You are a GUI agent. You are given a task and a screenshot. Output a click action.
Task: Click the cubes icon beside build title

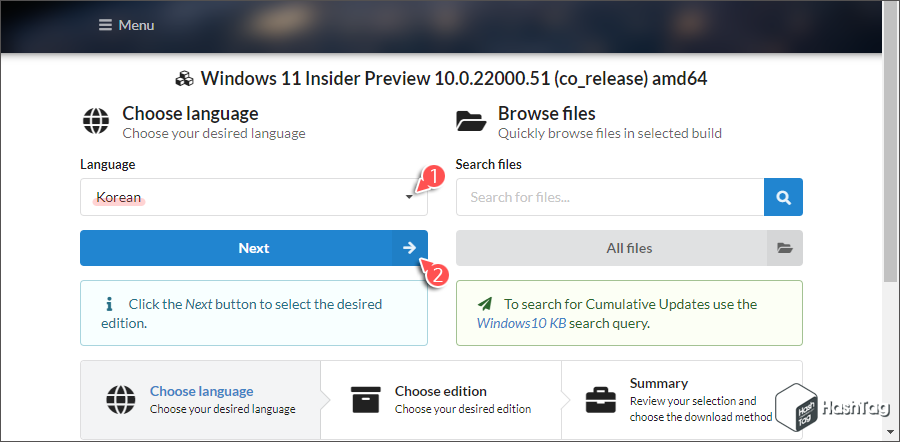[184, 79]
